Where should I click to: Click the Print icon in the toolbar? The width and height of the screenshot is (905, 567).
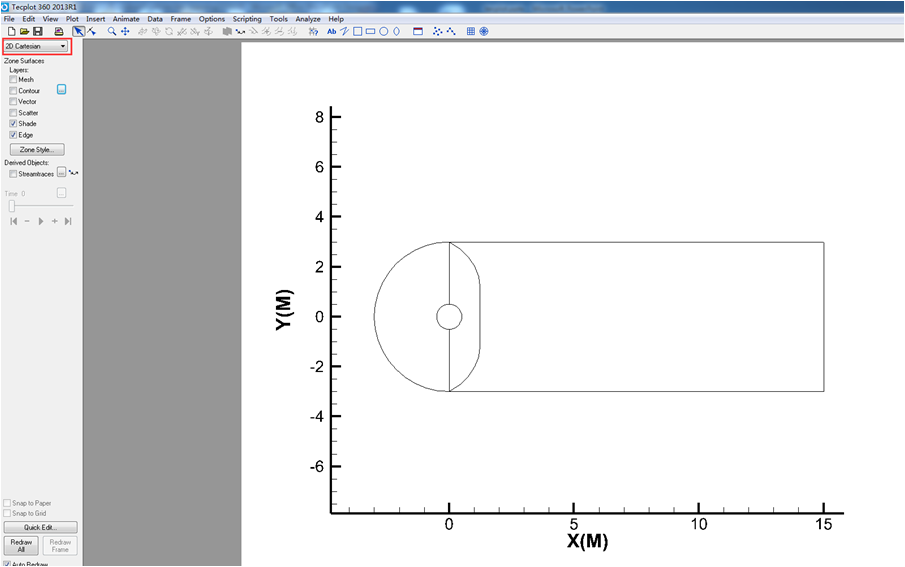(58, 31)
